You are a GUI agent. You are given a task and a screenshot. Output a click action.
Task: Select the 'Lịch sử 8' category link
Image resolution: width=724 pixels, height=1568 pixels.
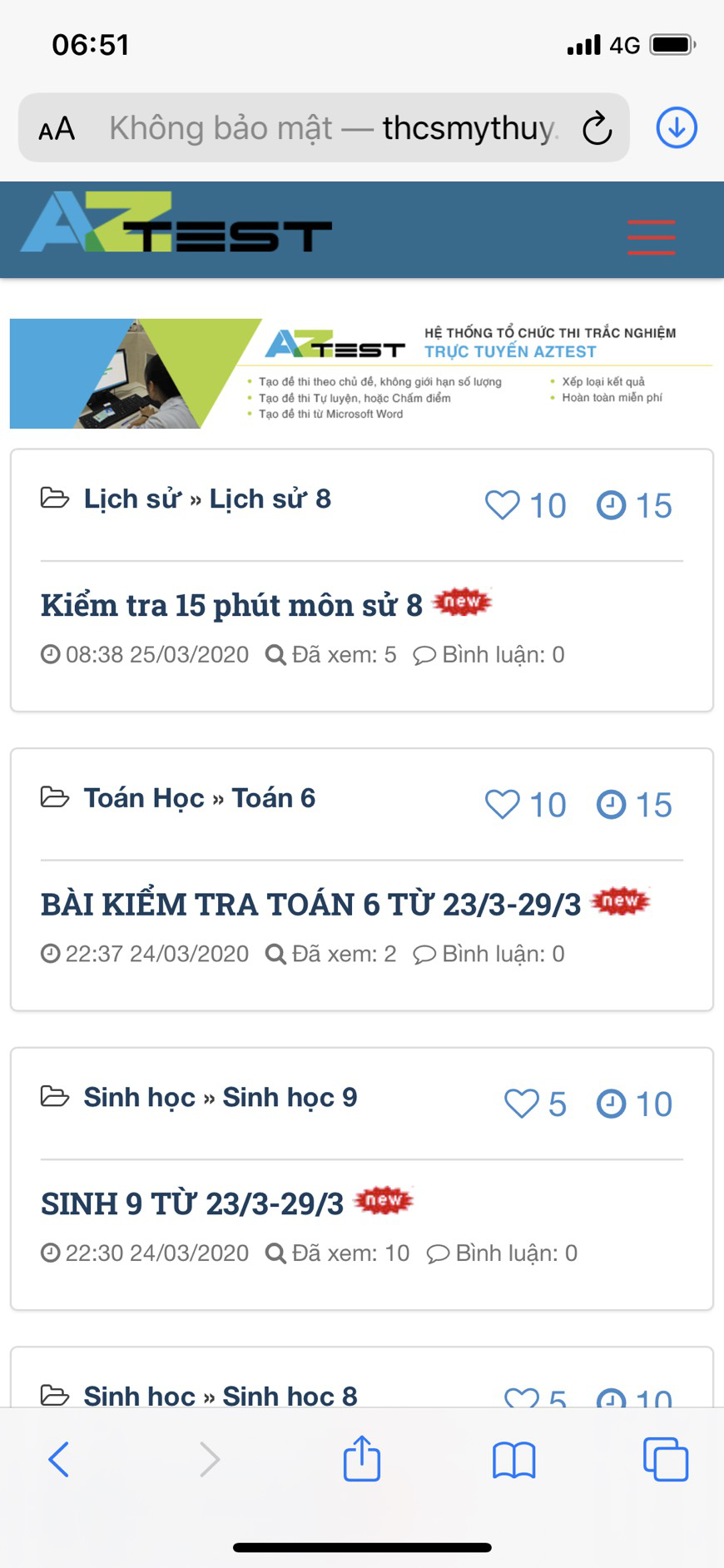pos(270,499)
